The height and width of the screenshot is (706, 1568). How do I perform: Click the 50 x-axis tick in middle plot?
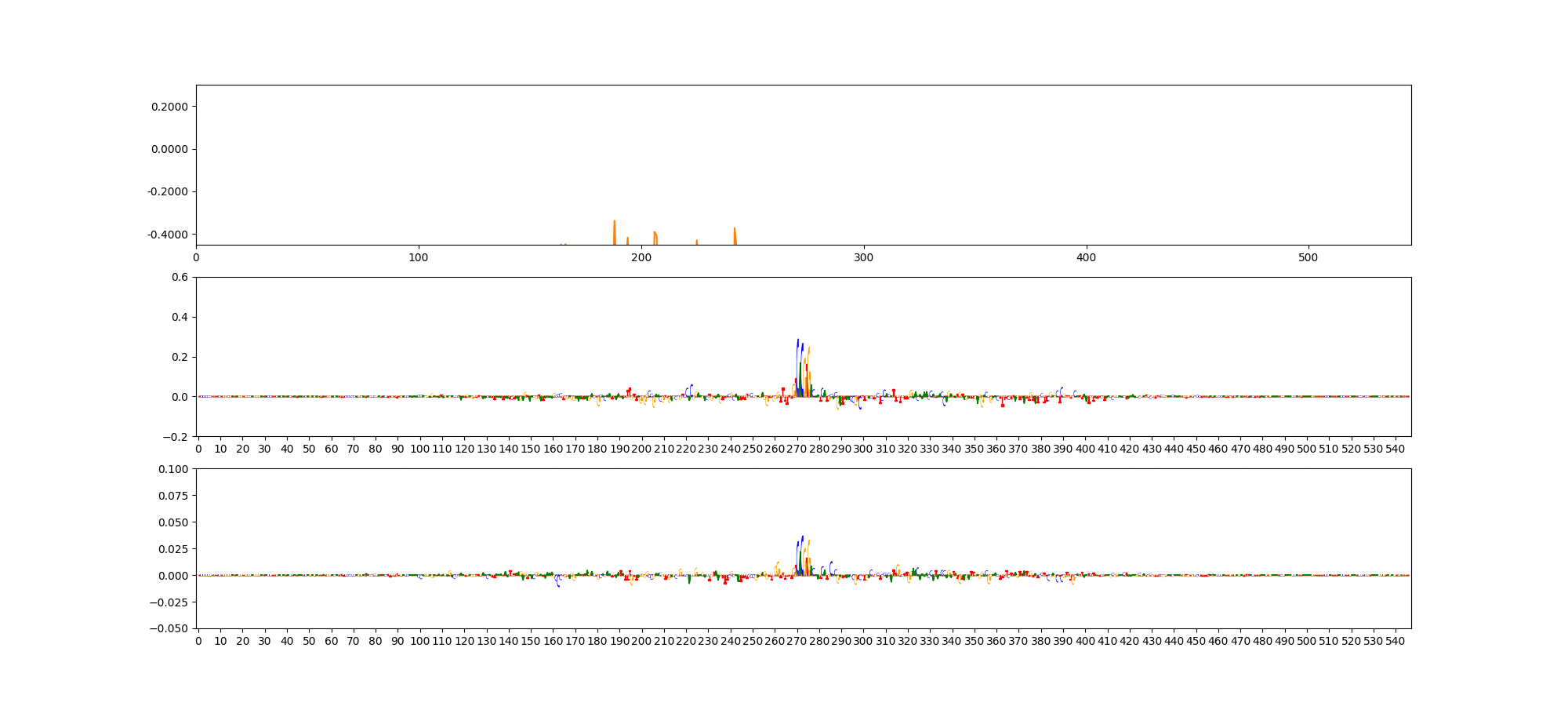tap(309, 449)
